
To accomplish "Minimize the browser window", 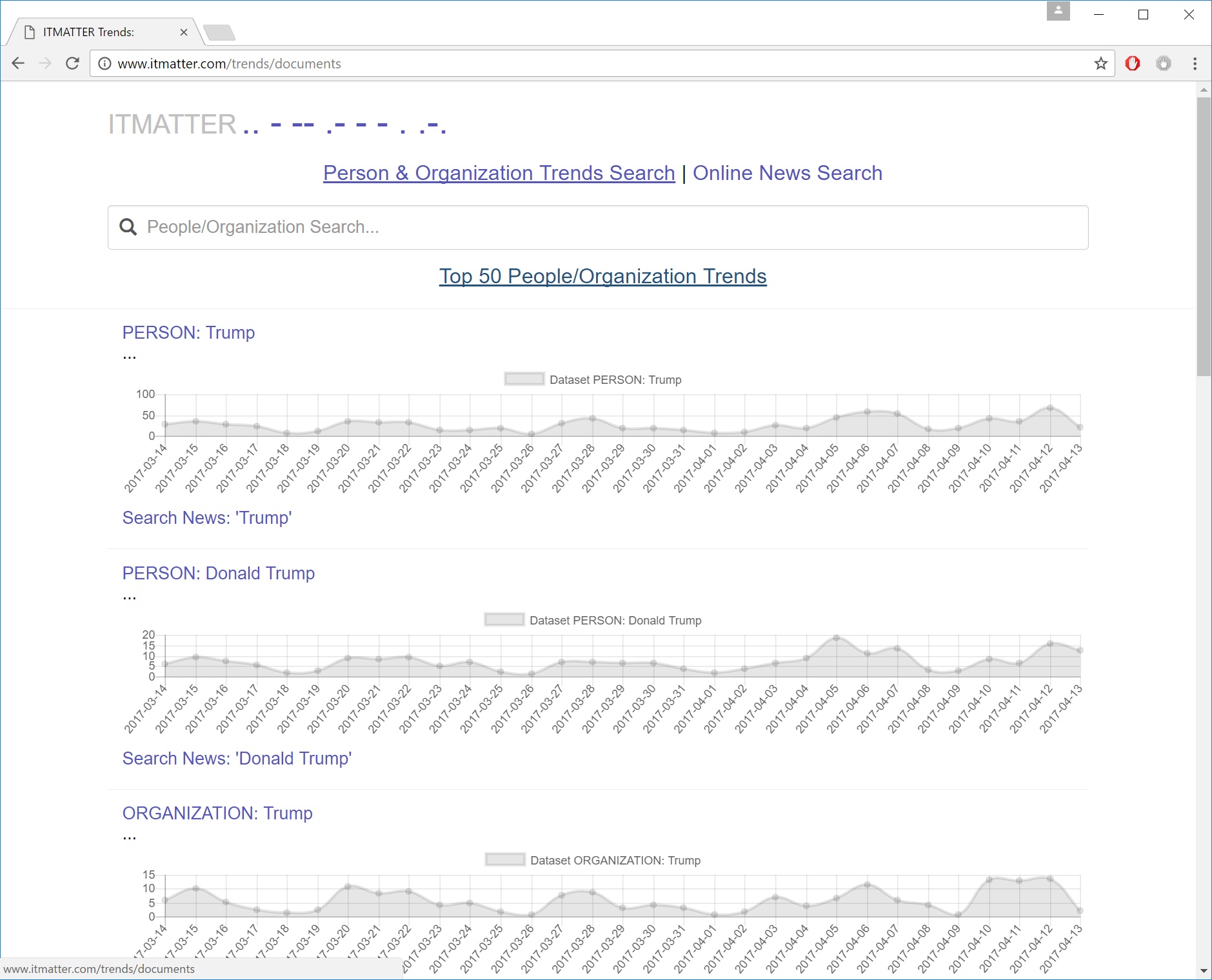I will point(1099,14).
